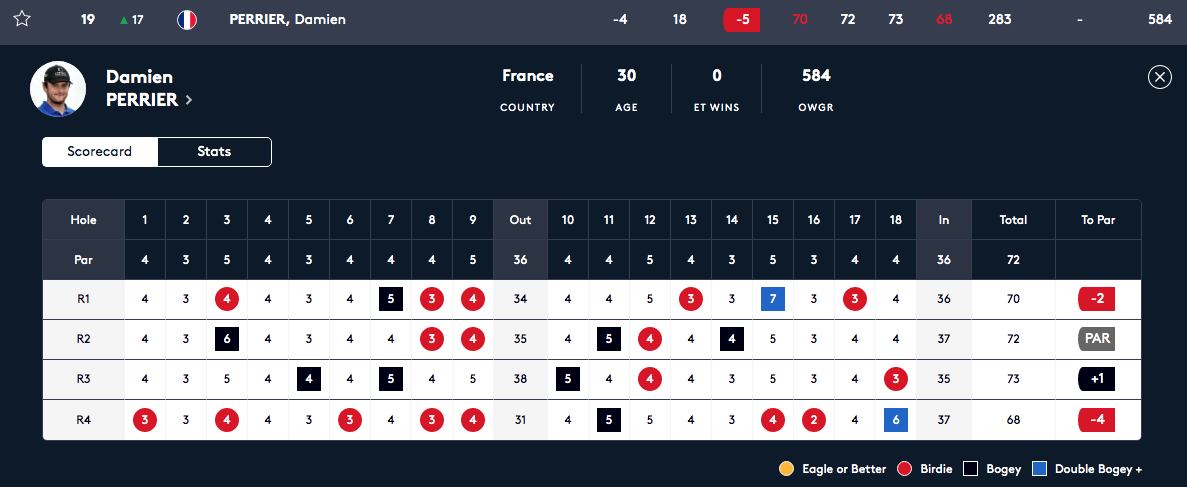Click the French flag icon
The width and height of the screenshot is (1187, 487).
pos(187,20)
